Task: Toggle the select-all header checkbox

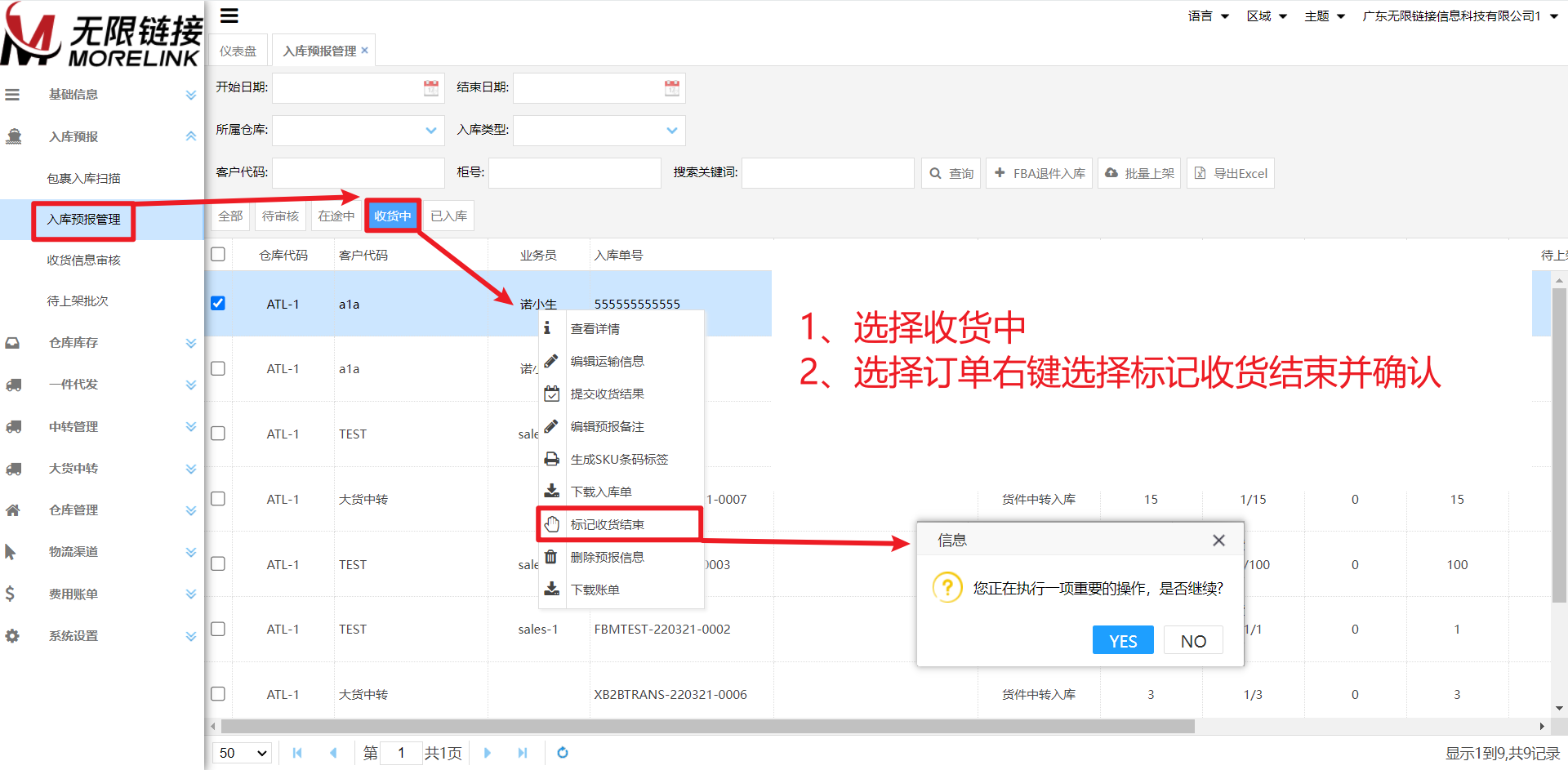Action: 218,254
